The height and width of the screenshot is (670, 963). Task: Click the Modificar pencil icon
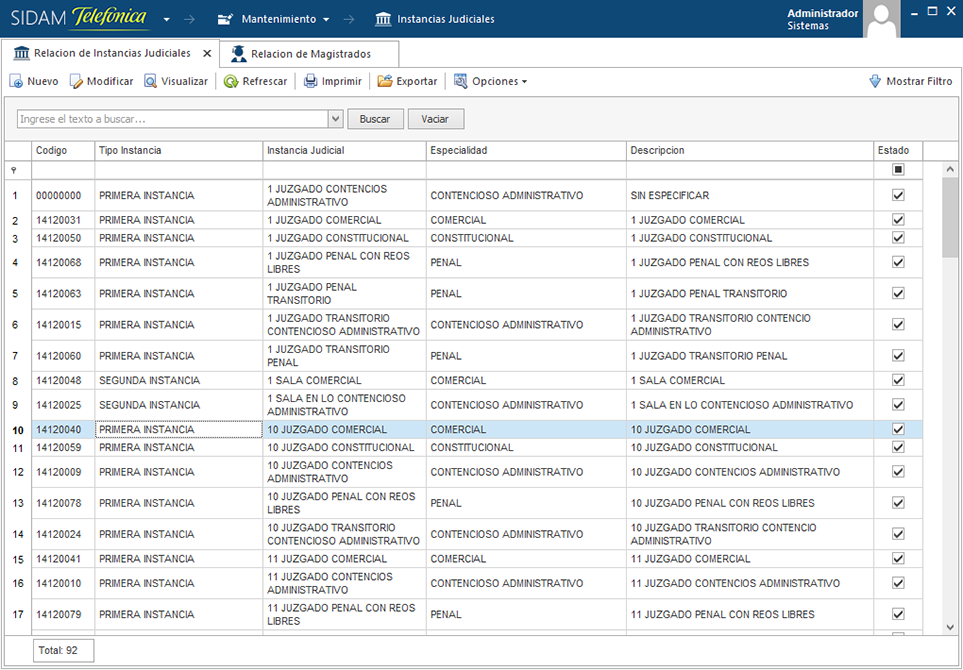click(76, 82)
